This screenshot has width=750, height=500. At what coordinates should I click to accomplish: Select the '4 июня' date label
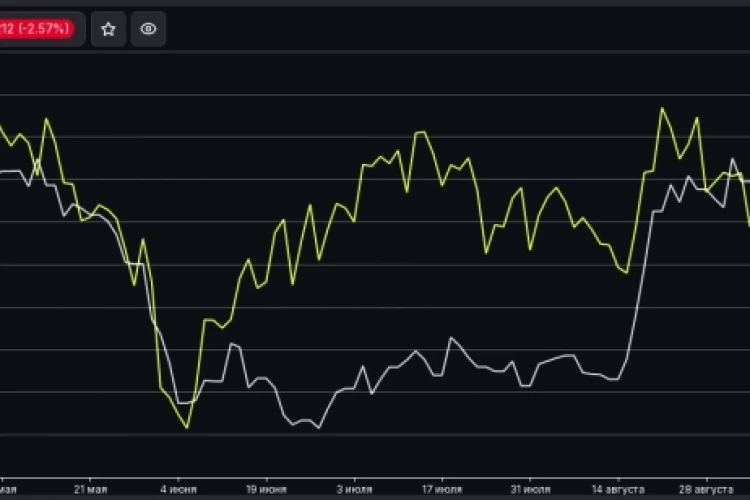coord(178,489)
